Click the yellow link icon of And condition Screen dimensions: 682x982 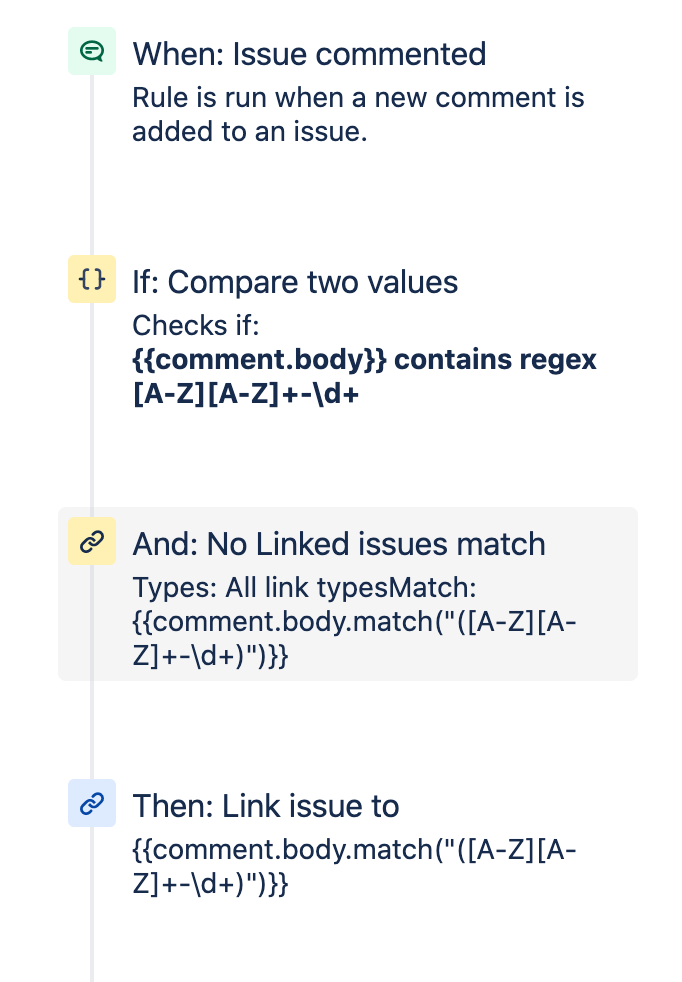pyautogui.click(x=92, y=541)
